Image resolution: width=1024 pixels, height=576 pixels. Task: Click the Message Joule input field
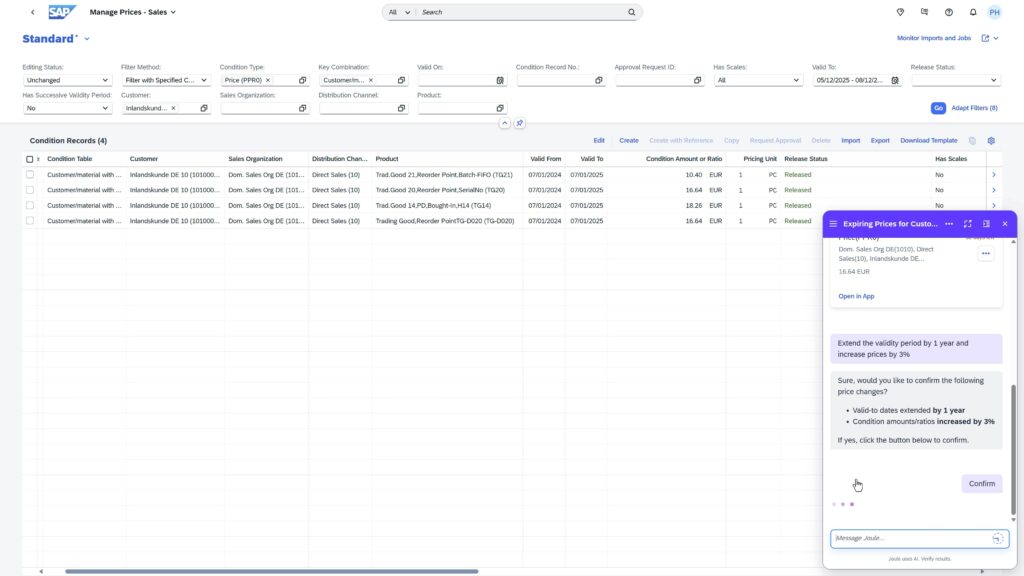(x=910, y=538)
